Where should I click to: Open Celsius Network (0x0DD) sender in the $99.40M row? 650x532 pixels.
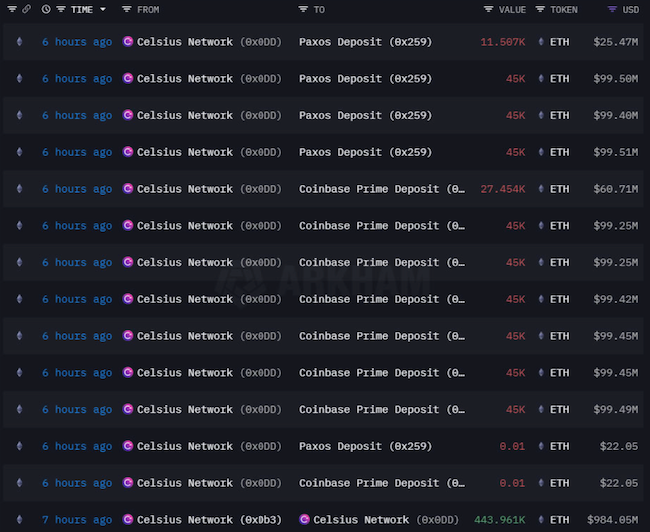(x=209, y=116)
